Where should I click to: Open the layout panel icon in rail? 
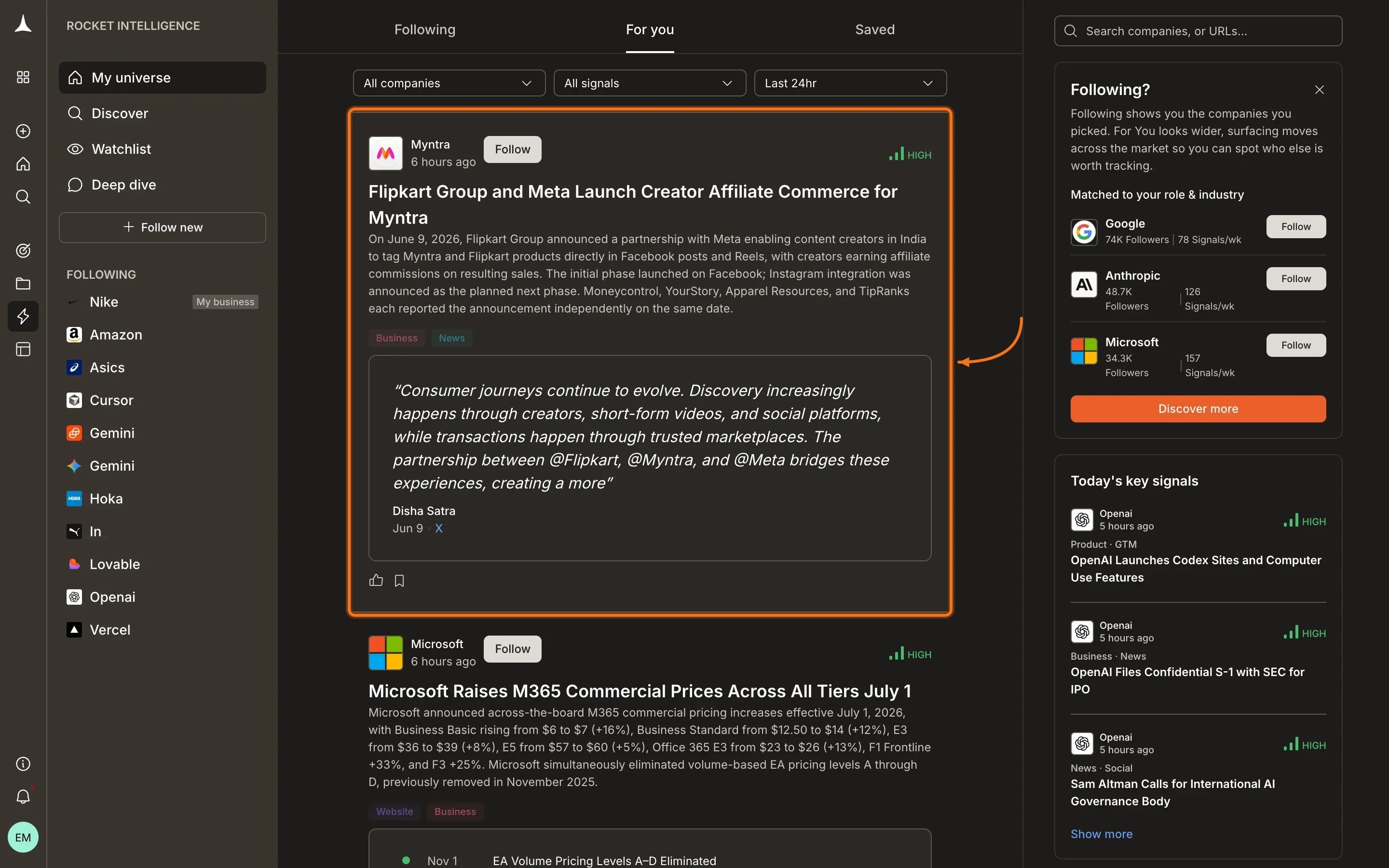[23, 349]
